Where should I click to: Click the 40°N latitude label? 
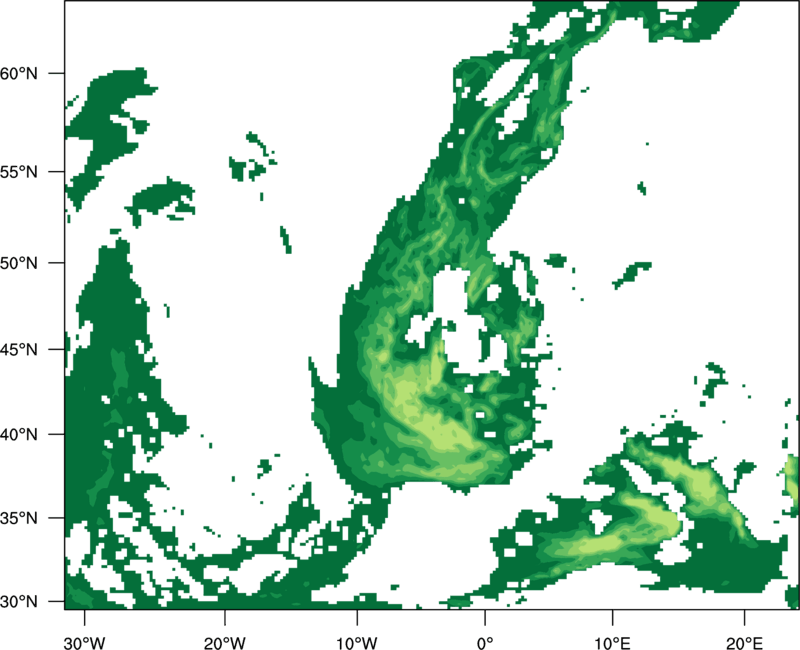point(19,435)
